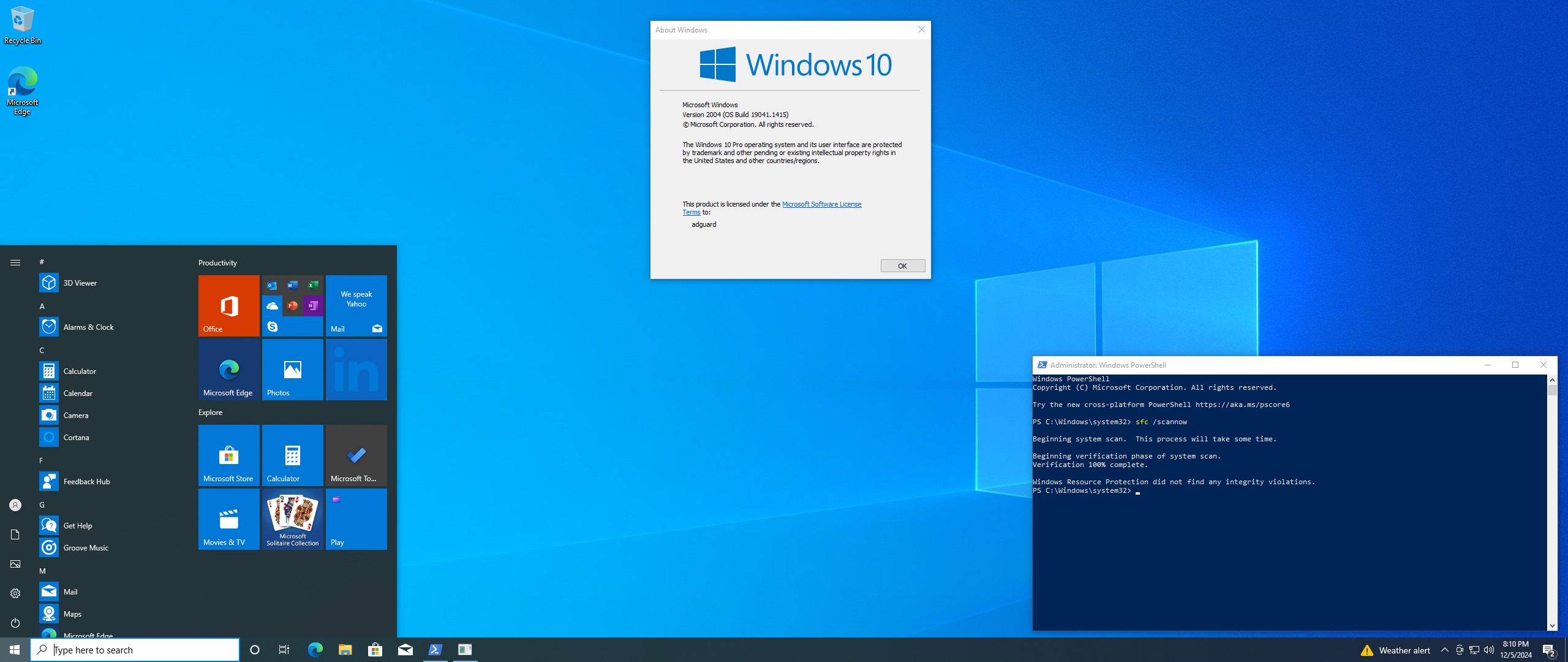Click the Cortana circle on taskbar
Image resolution: width=1568 pixels, height=662 pixels.
click(x=255, y=650)
